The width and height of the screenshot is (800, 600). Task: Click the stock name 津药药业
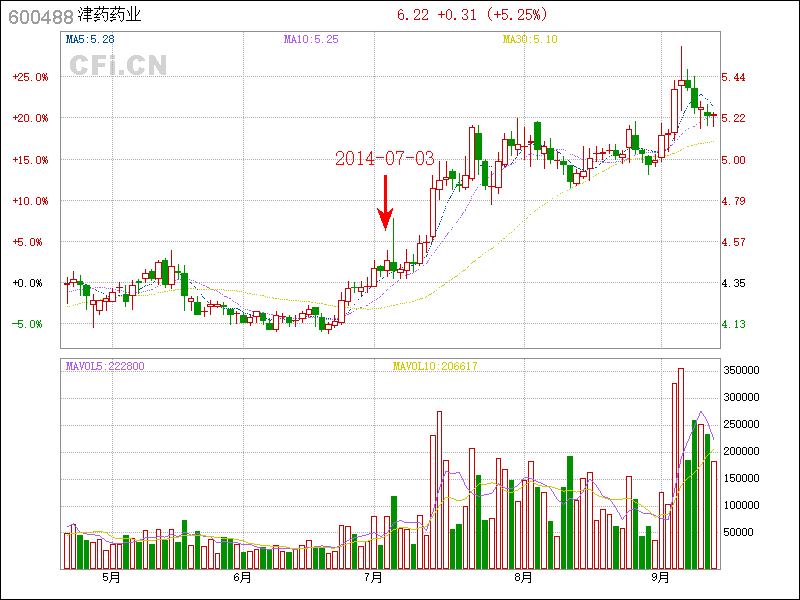tap(109, 15)
